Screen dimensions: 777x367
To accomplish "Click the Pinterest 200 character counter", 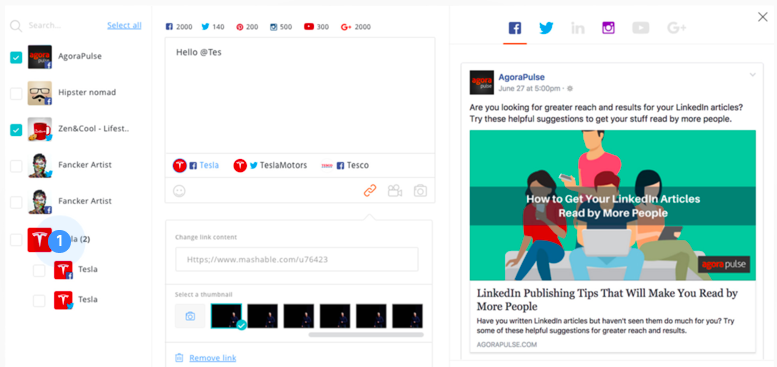I will coord(247,27).
